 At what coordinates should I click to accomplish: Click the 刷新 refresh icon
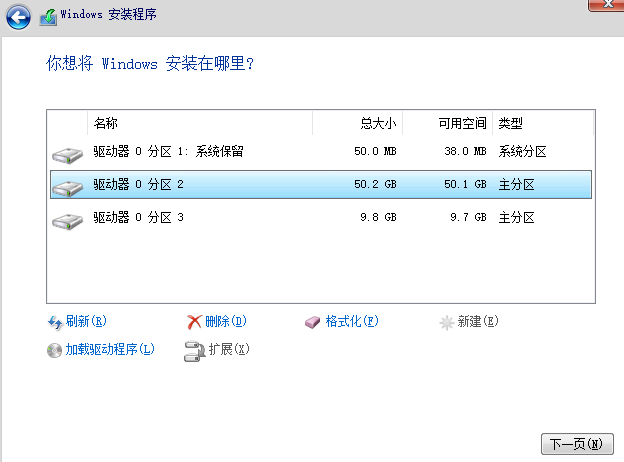coord(55,322)
